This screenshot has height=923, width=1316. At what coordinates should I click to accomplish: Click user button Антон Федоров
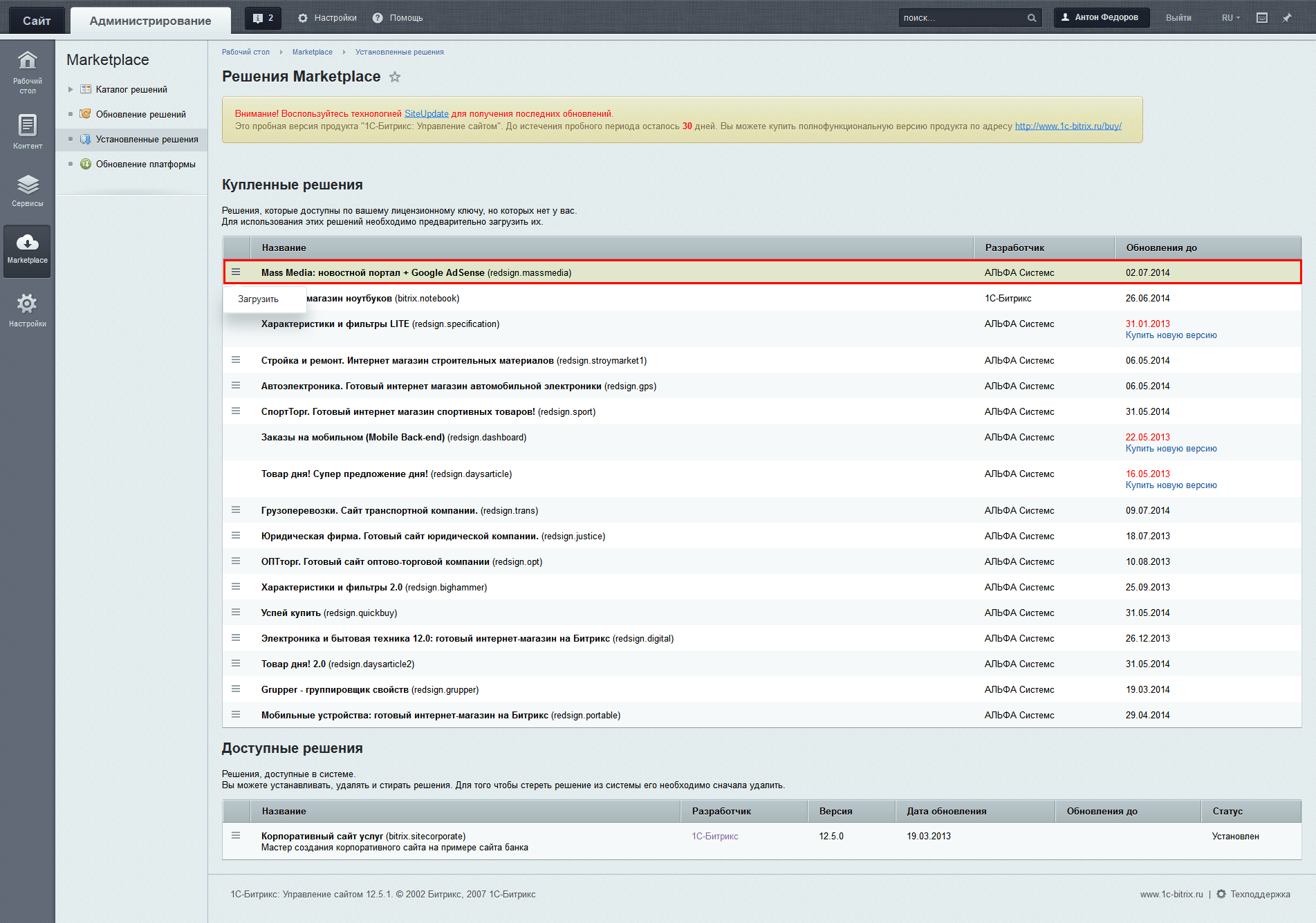(1101, 18)
